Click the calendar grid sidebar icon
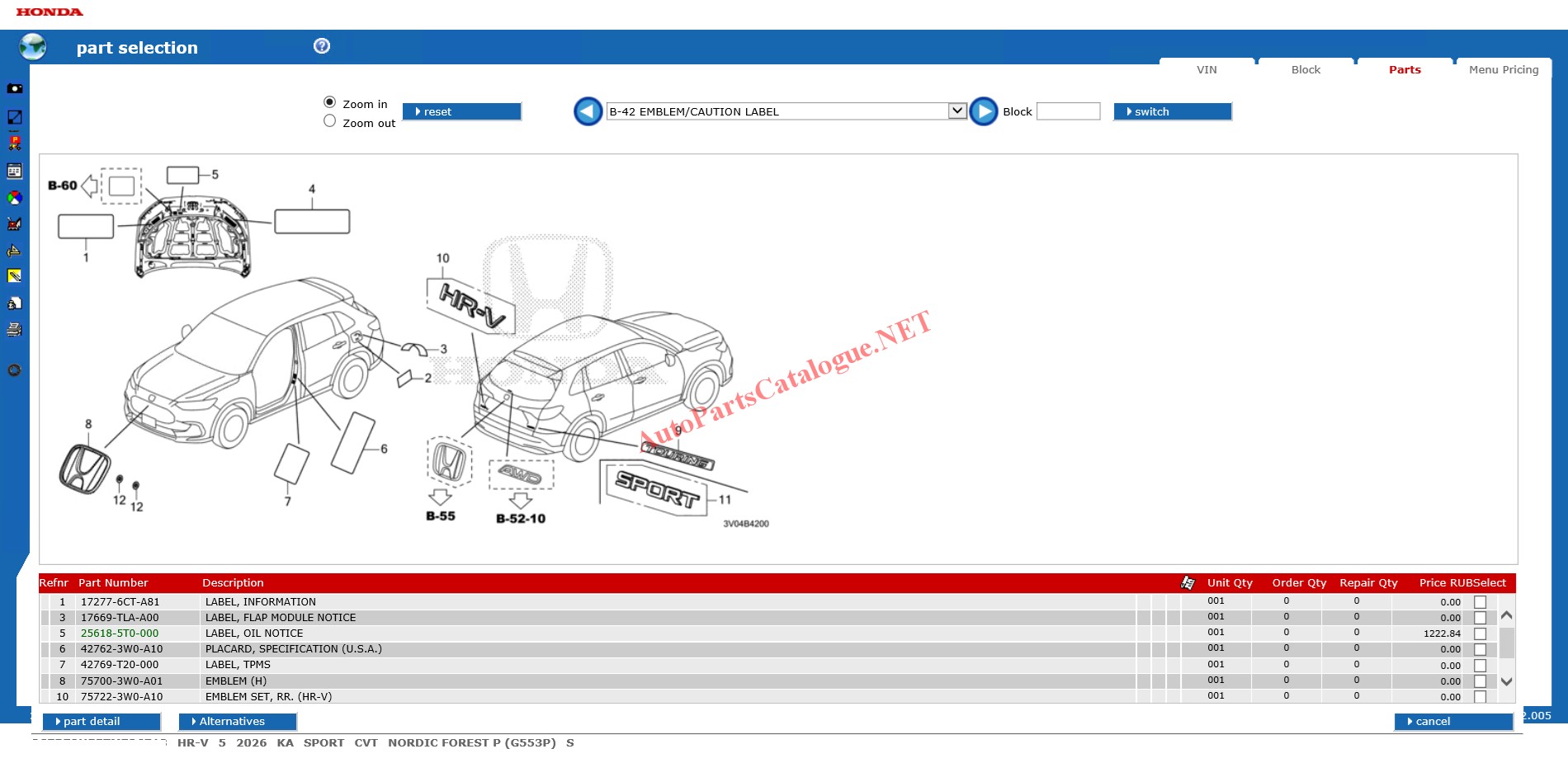1568x763 pixels. 15,171
